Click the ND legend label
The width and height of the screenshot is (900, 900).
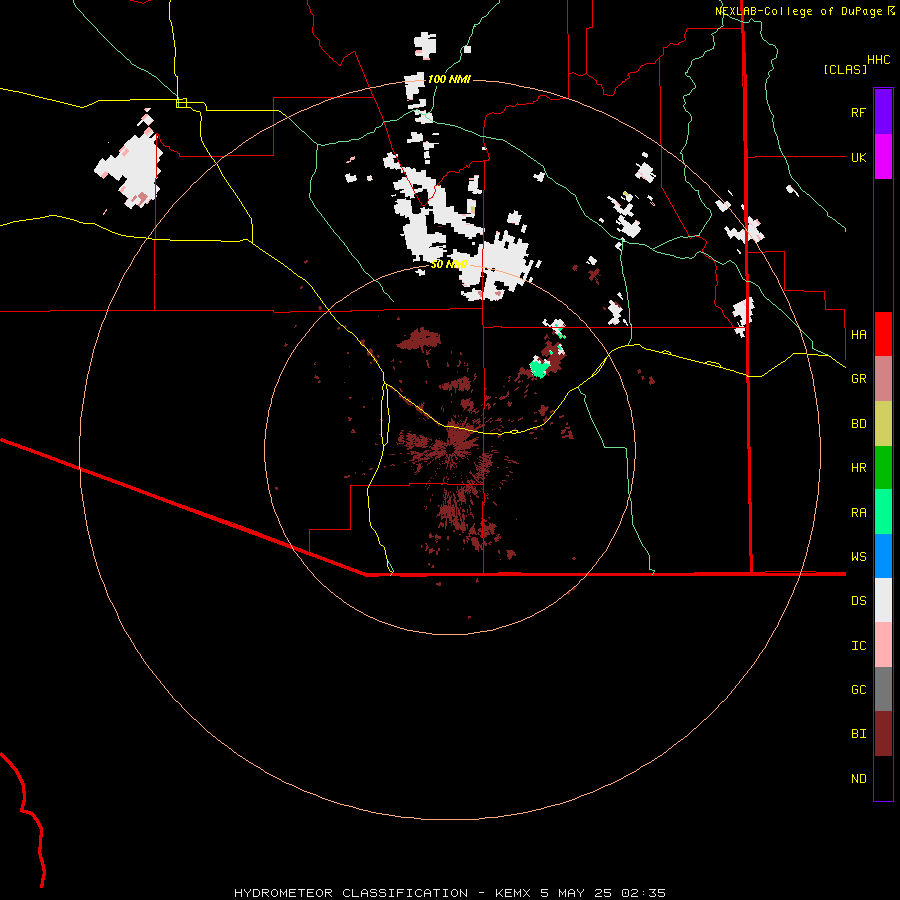point(858,778)
